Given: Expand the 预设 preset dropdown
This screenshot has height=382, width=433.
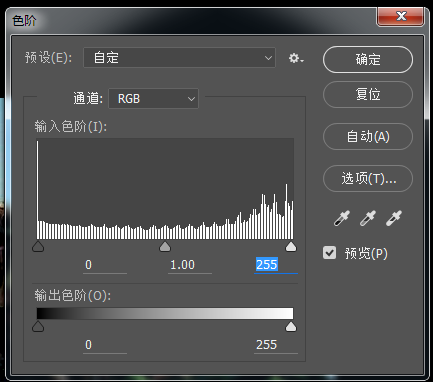Looking at the screenshot, I should point(179,58).
